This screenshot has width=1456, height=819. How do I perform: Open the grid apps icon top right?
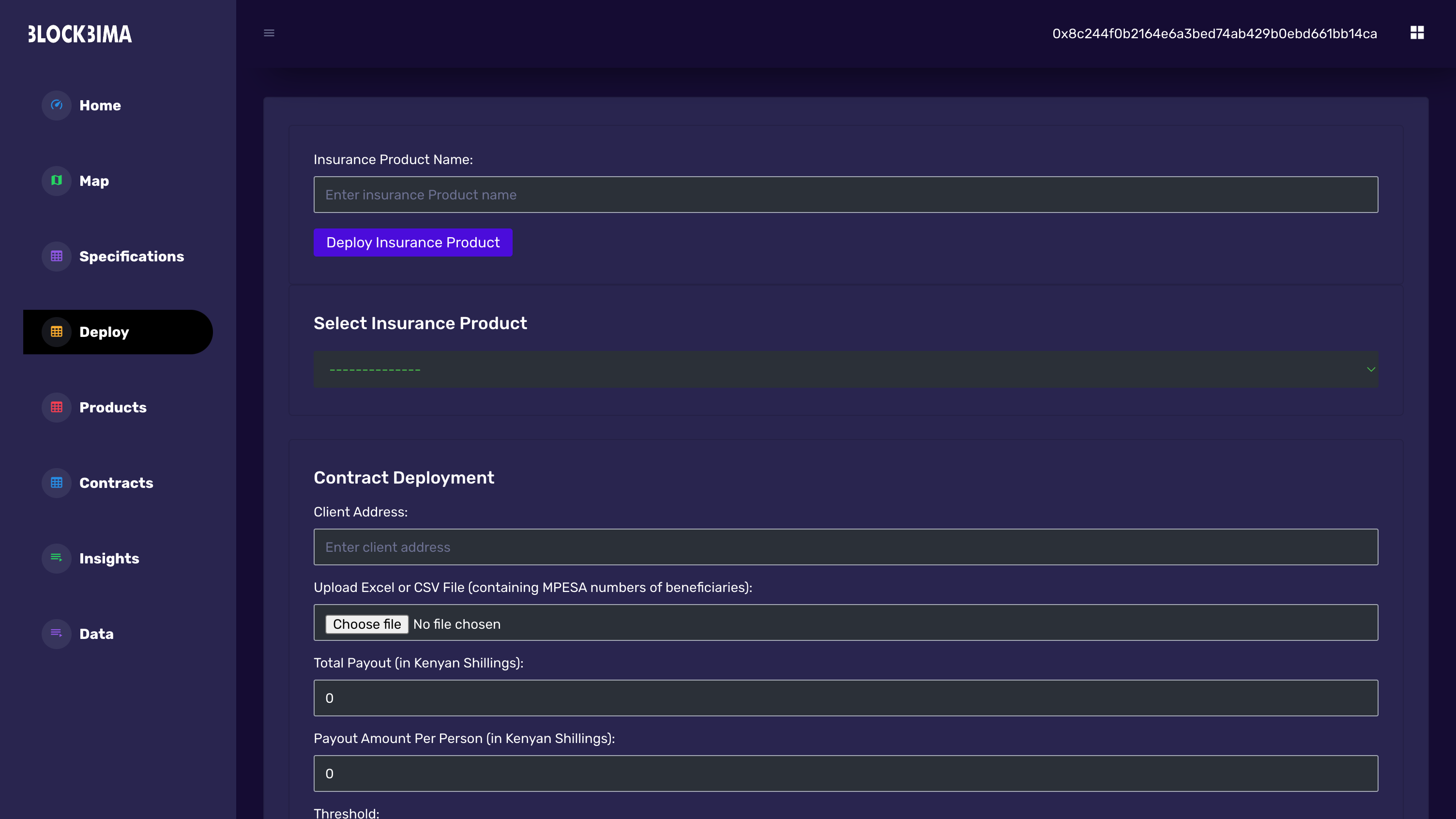pos(1417,33)
